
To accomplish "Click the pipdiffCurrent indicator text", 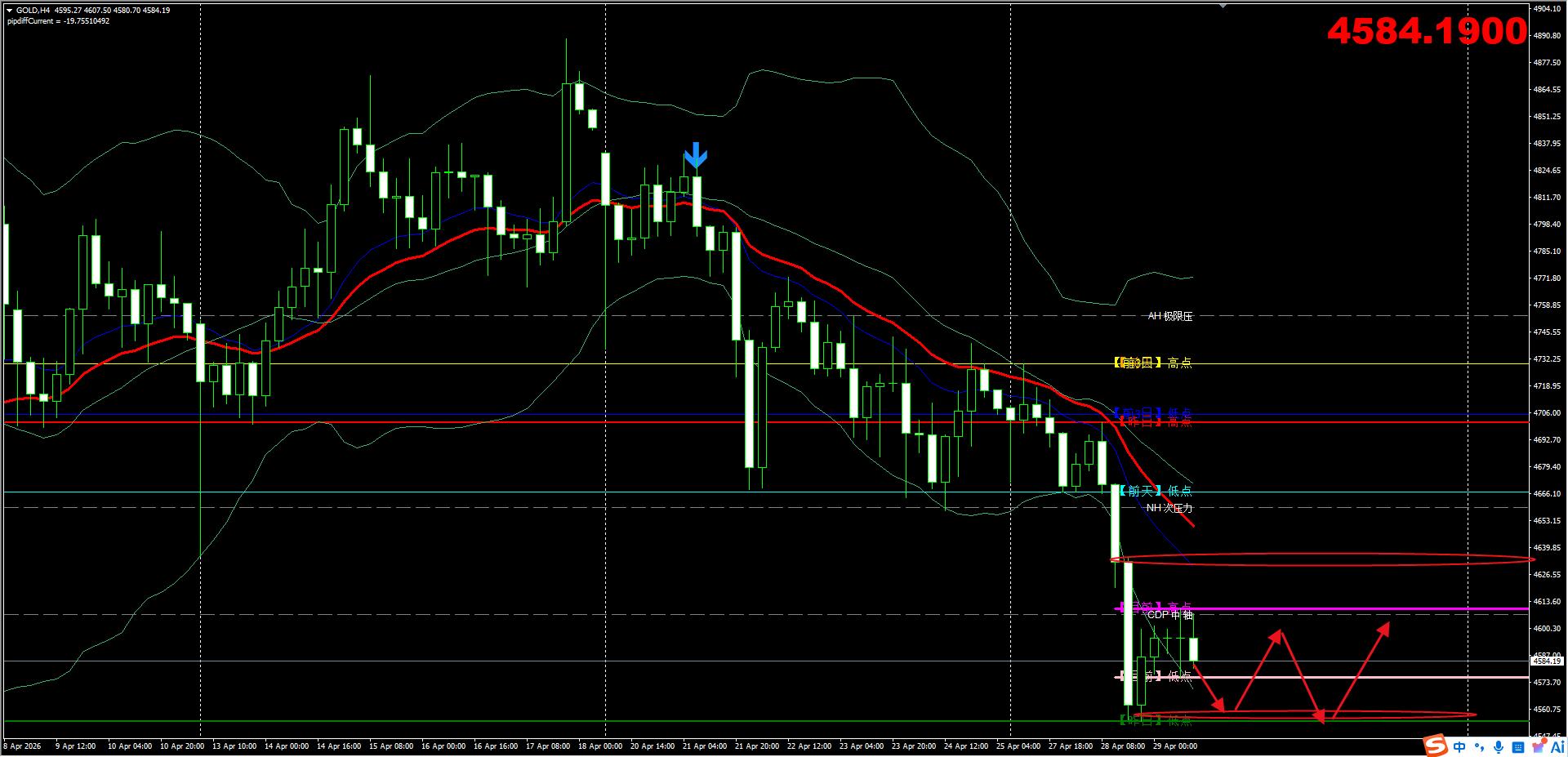I will click(58, 21).
